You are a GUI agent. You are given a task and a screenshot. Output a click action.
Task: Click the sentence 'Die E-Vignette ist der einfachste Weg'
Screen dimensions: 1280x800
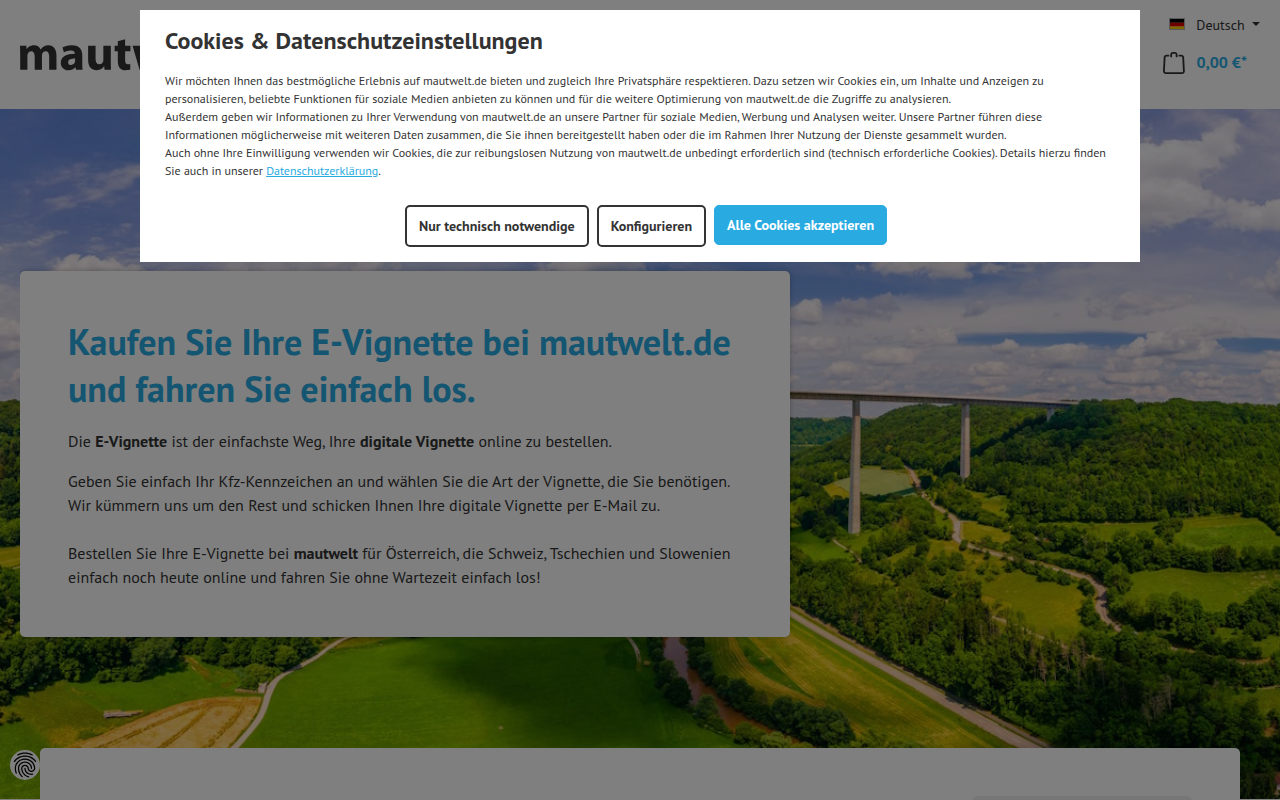[340, 441]
